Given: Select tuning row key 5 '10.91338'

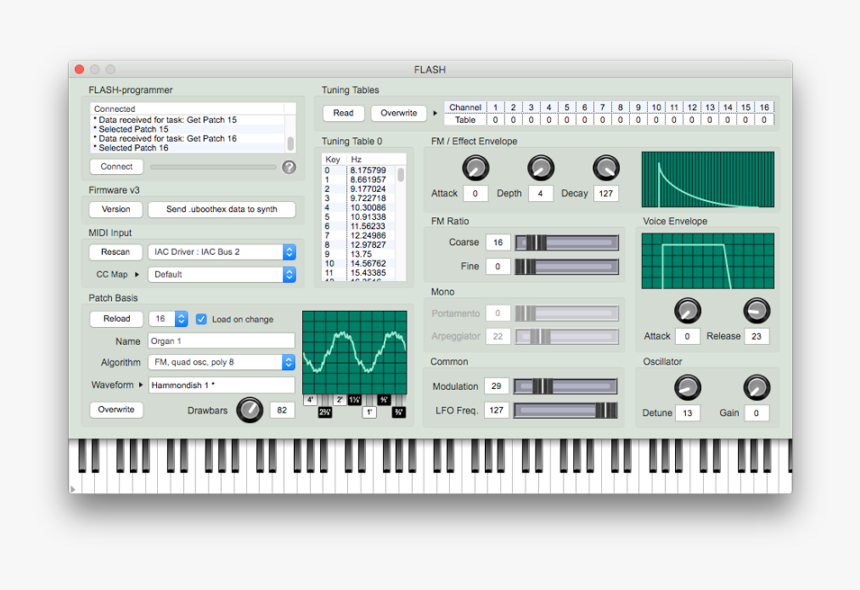Looking at the screenshot, I should (x=359, y=217).
